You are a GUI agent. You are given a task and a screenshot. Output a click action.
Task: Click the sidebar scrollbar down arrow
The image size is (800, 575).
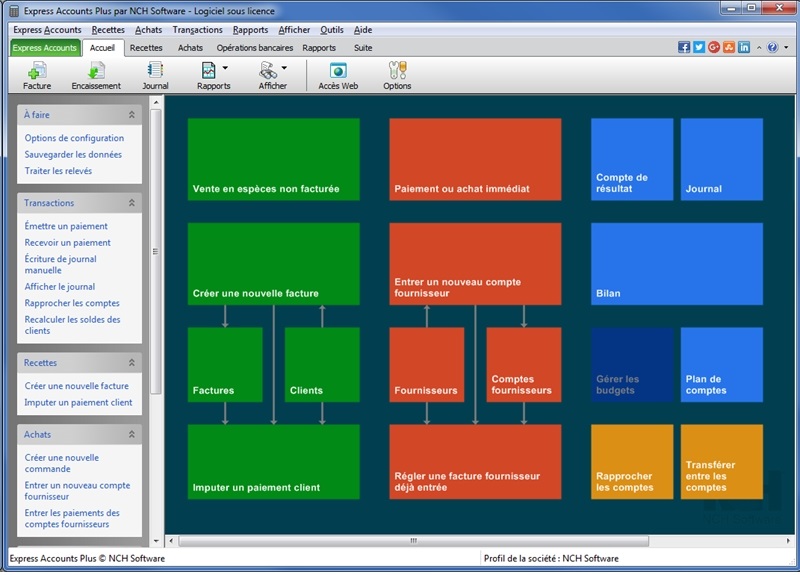tap(156, 541)
